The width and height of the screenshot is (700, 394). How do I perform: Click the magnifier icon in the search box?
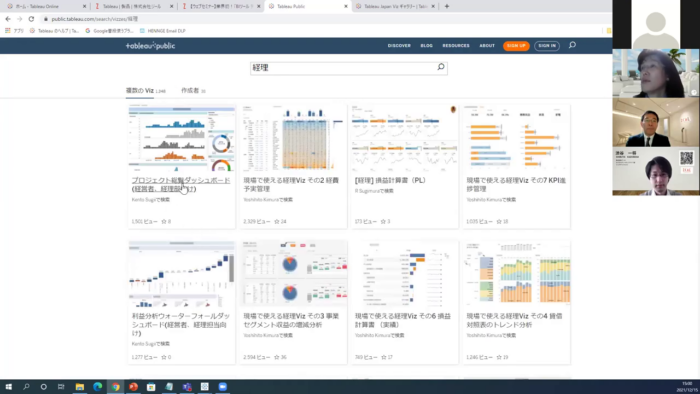coord(441,67)
